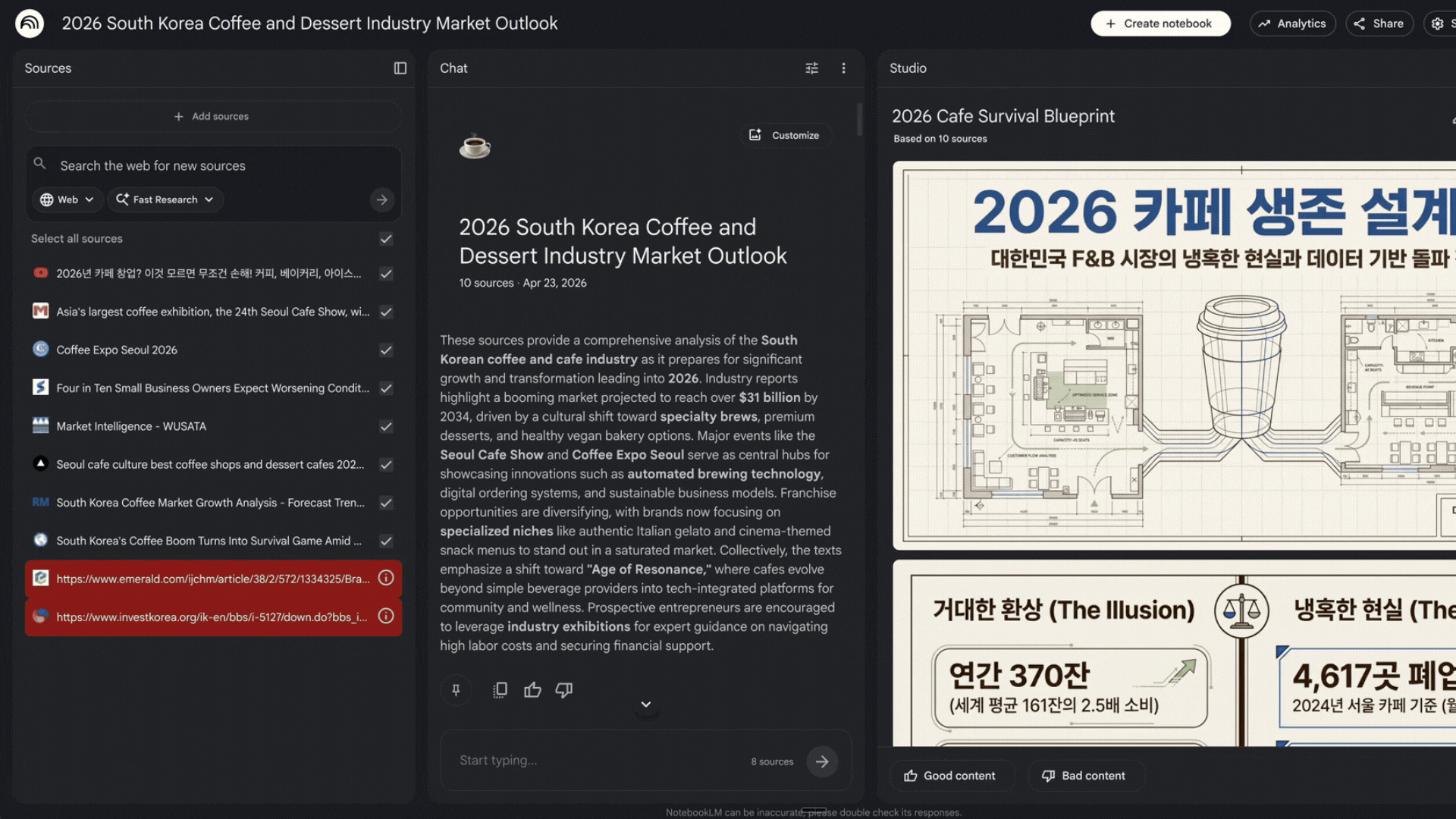Open the failed investkorea.org source link
This screenshot has width=1456, height=819.
coord(212,617)
